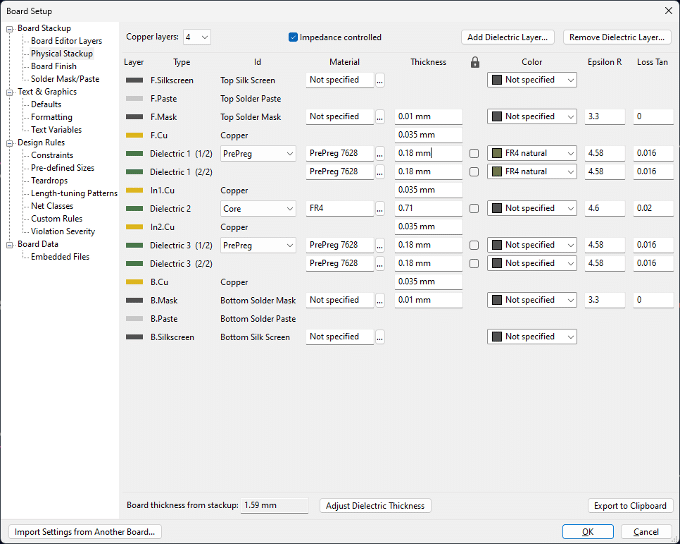
Task: Click the lock icon column header
Action: (x=475, y=62)
